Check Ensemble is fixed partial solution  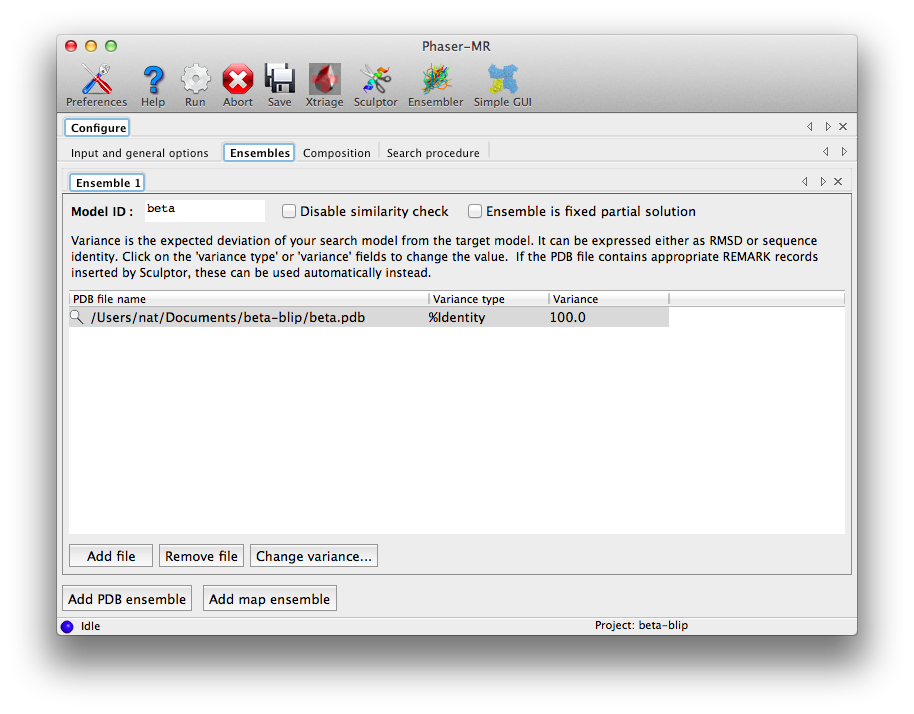tap(475, 211)
